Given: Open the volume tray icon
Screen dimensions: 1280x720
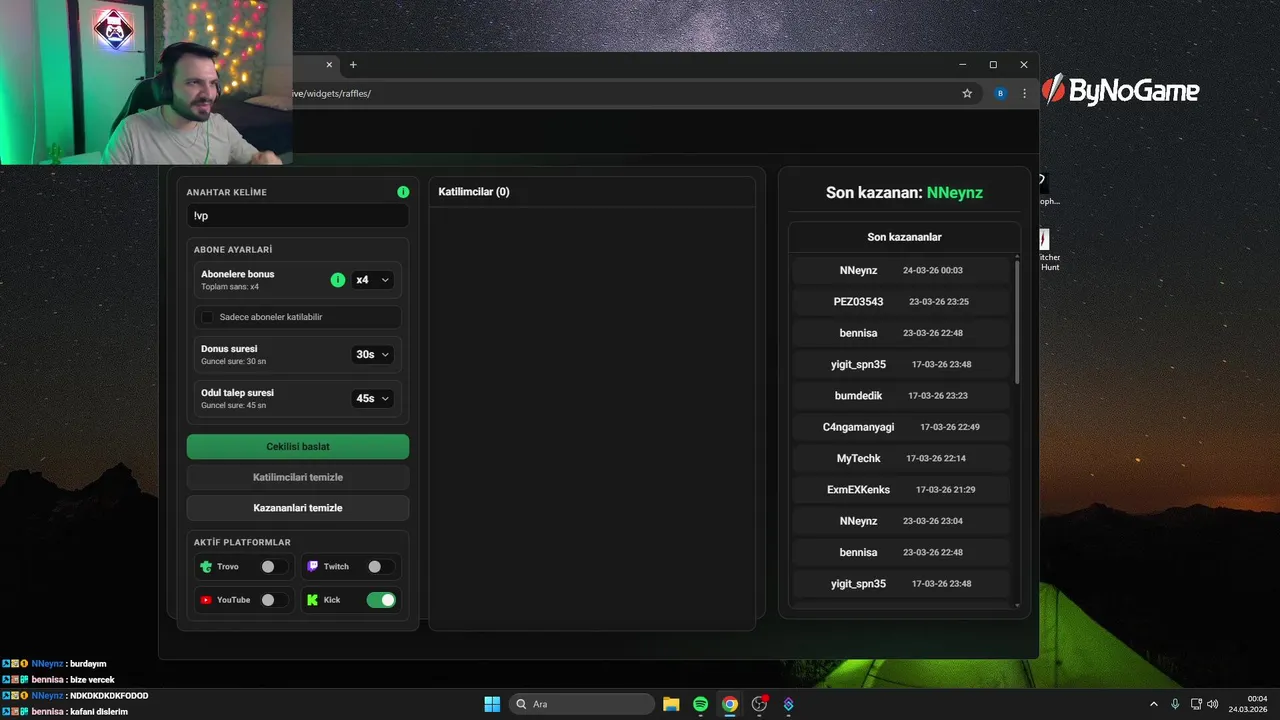Looking at the screenshot, I should (x=1213, y=704).
